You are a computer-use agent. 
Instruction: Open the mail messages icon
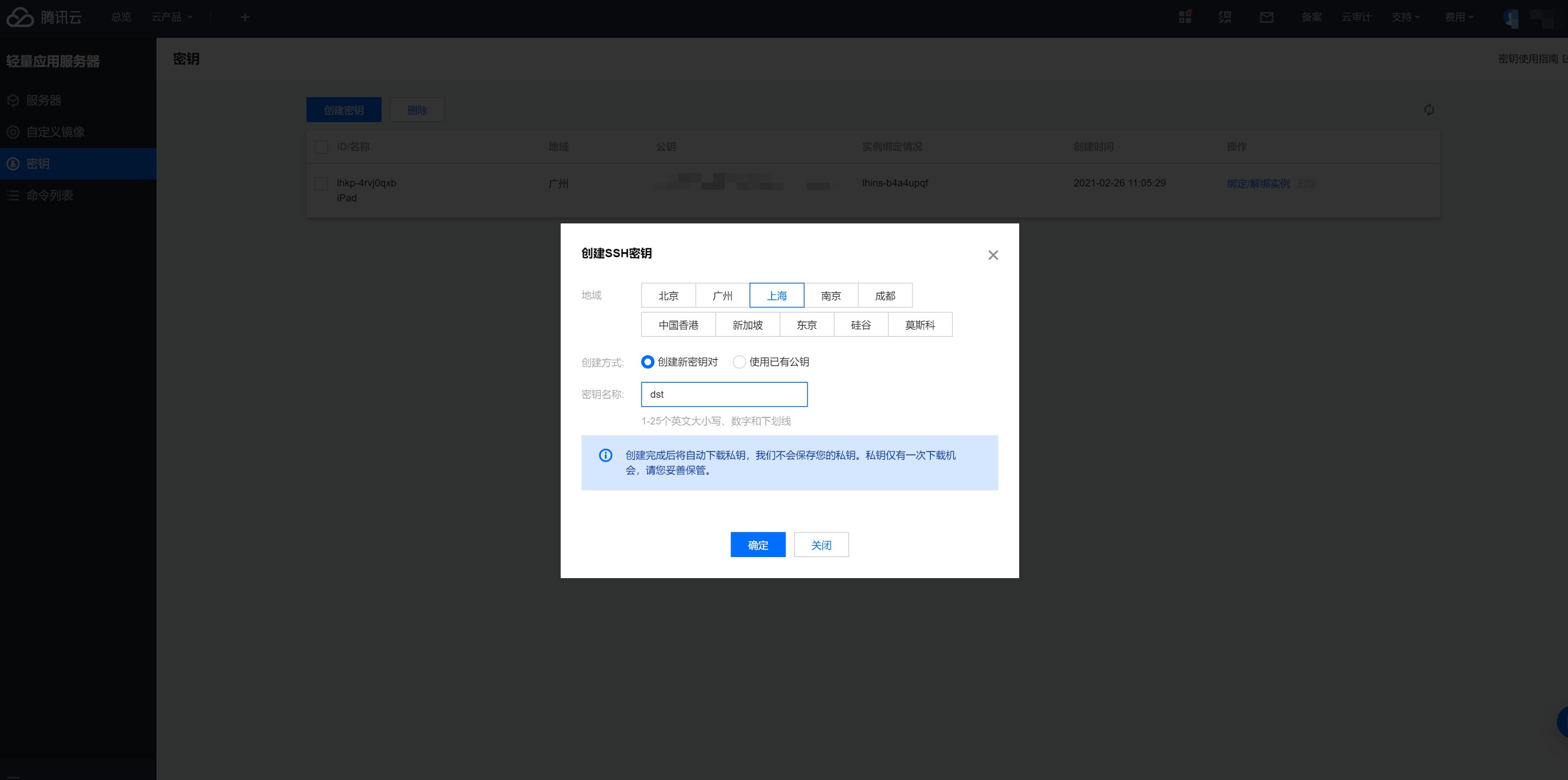[x=1267, y=17]
